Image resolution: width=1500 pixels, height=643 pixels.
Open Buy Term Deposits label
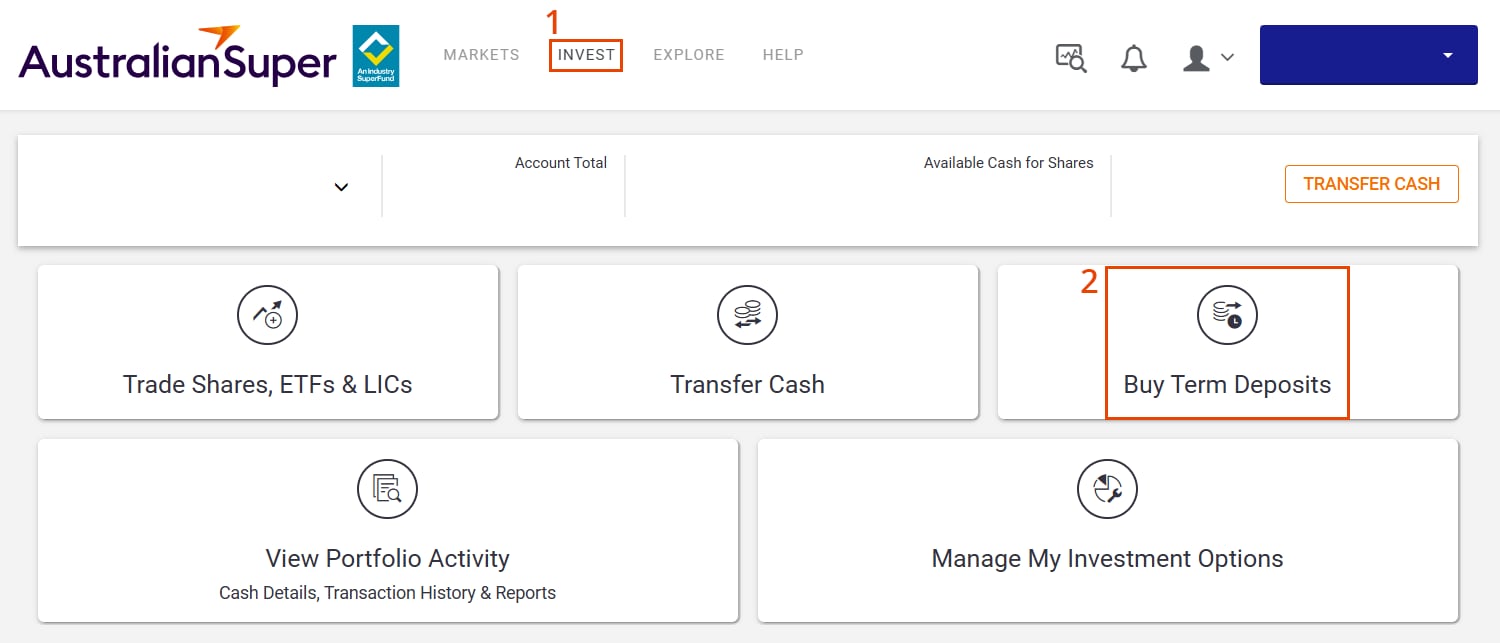(1227, 385)
